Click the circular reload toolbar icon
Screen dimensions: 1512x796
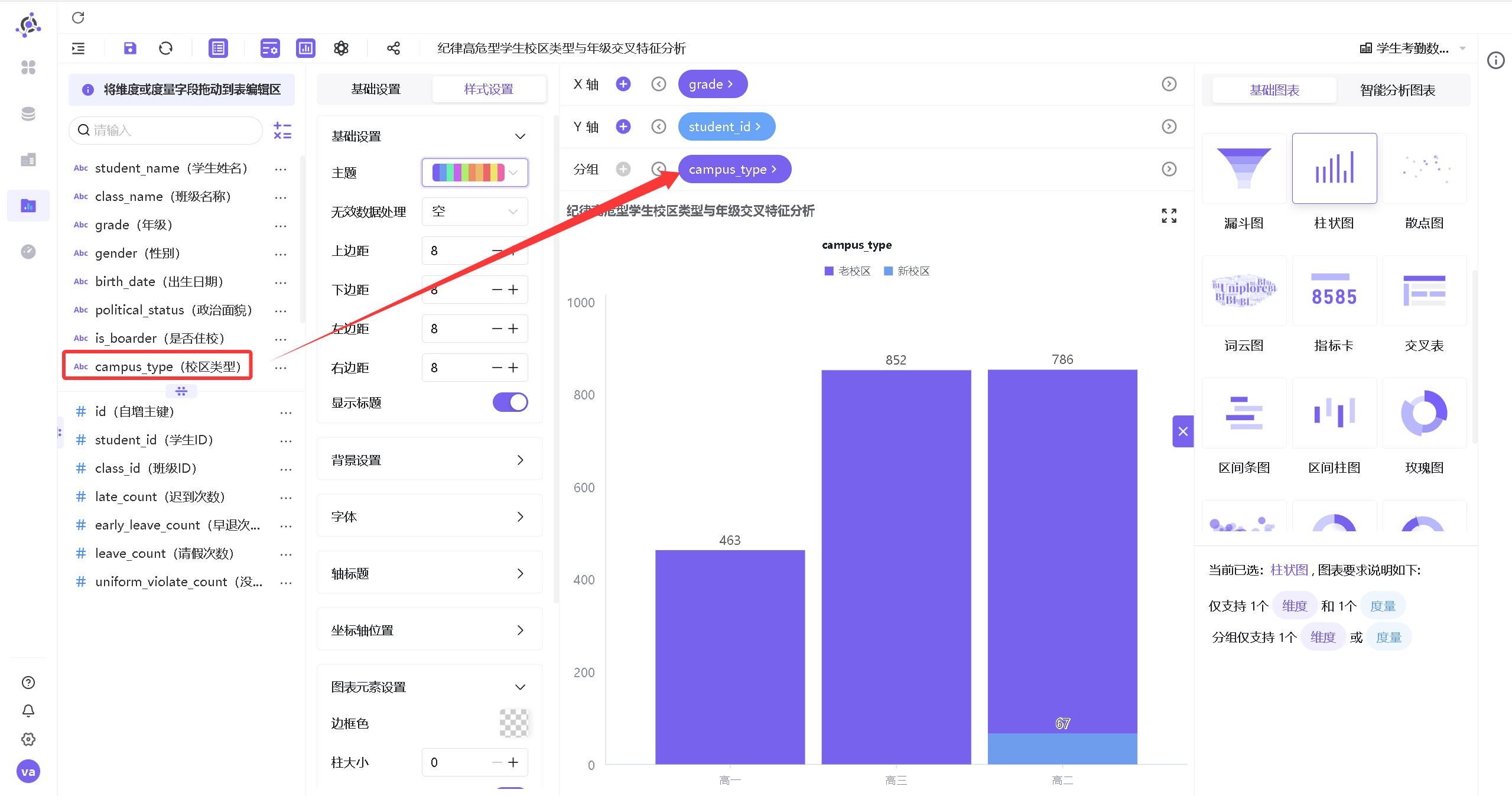[x=166, y=48]
